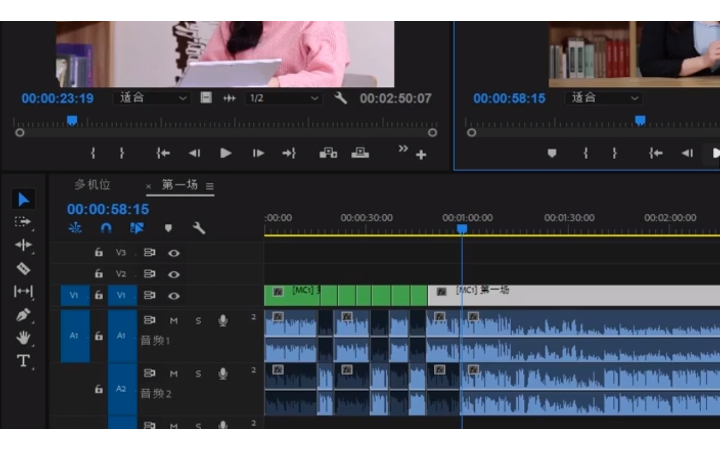Hide video track V3 with eye icon

[x=174, y=253]
